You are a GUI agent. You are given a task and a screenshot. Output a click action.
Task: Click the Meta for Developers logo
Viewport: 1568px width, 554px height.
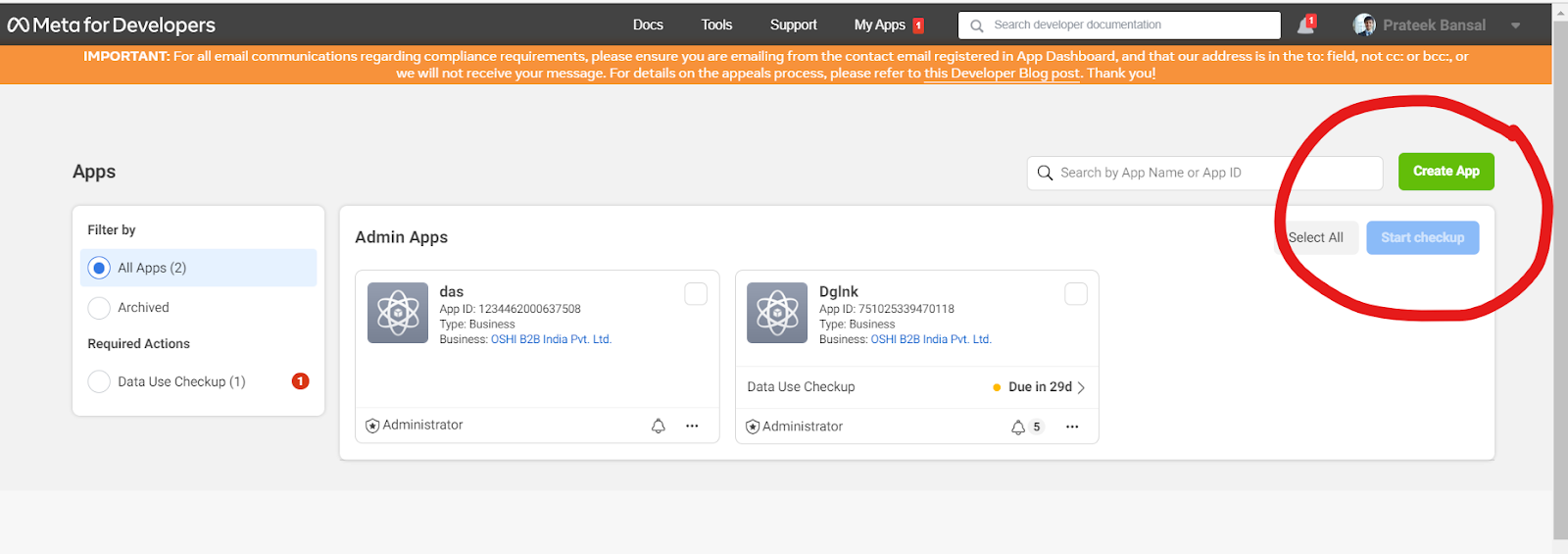point(112,25)
